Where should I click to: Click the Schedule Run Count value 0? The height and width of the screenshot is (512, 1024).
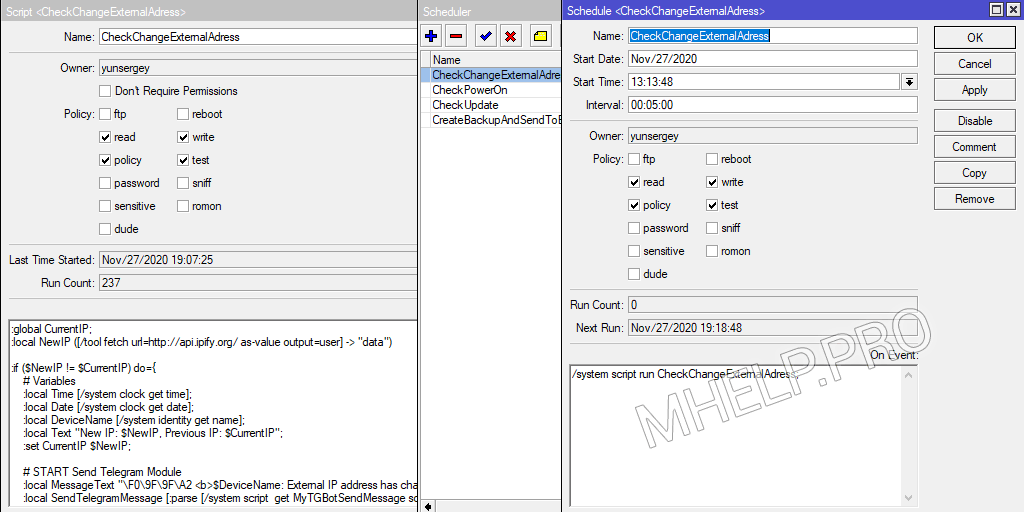773,305
